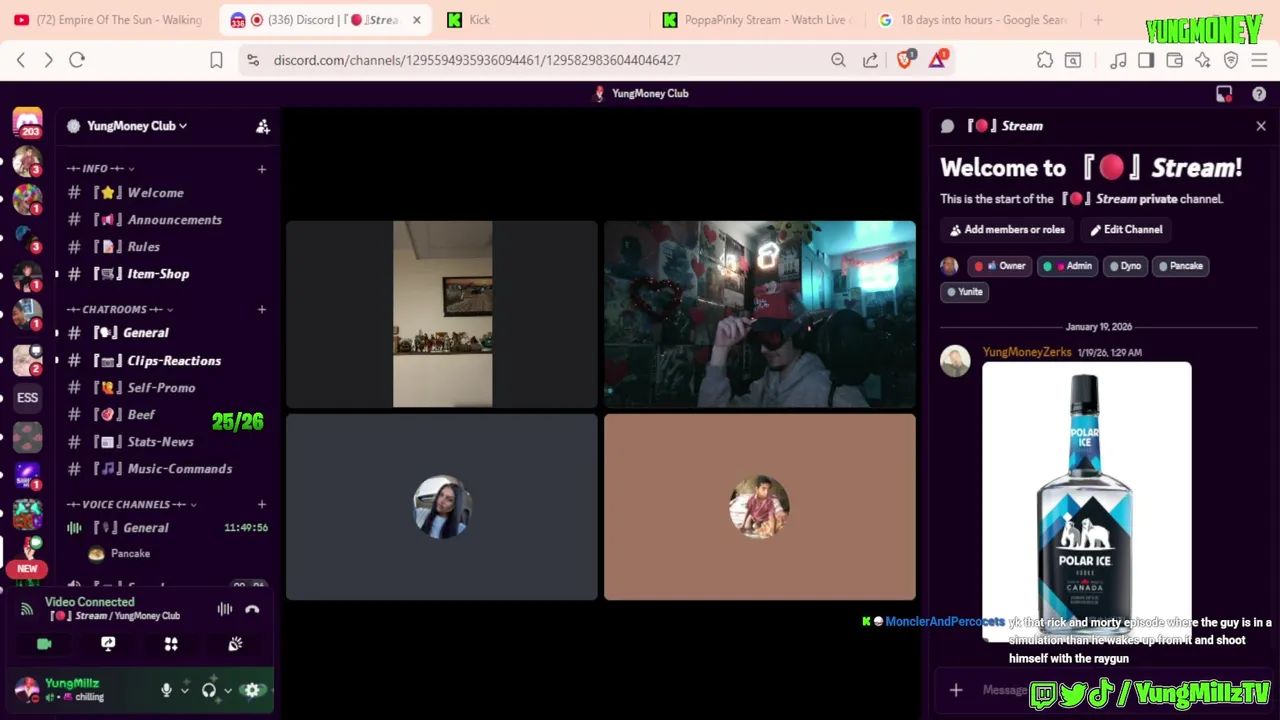Click Edit Channel button

pos(1126,230)
